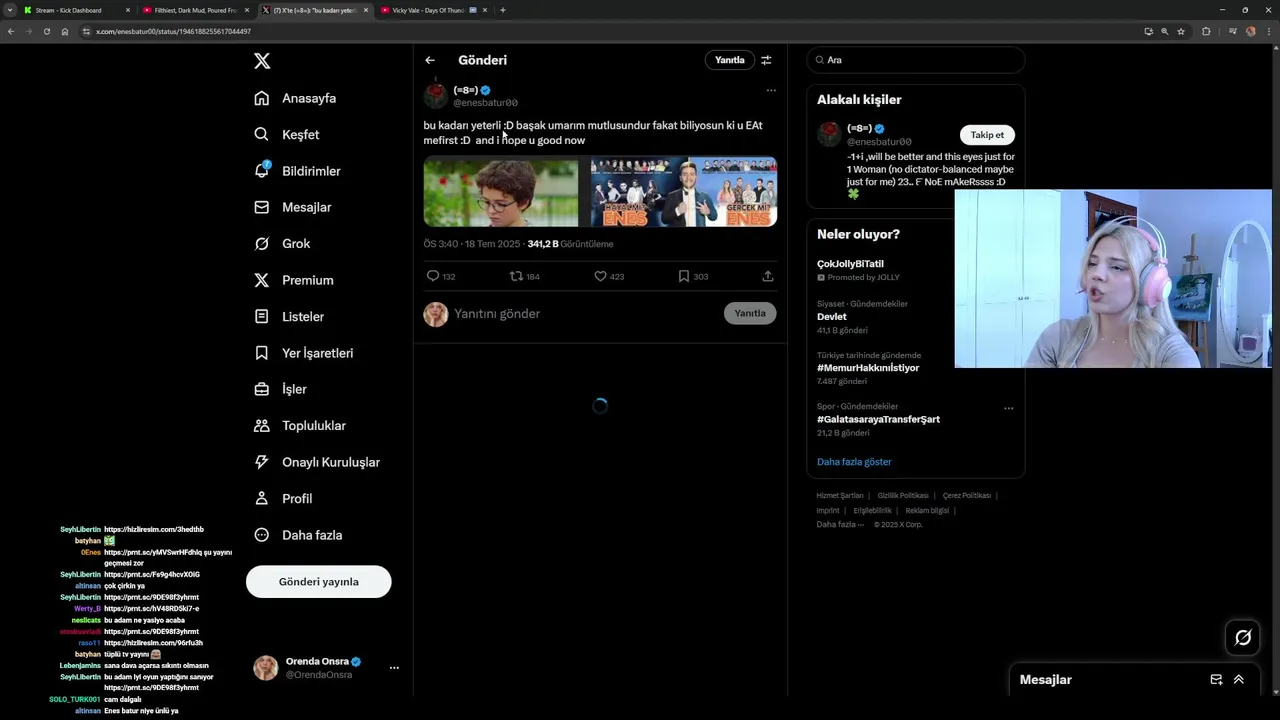Reload the page in browser toolbar

[x=46, y=31]
